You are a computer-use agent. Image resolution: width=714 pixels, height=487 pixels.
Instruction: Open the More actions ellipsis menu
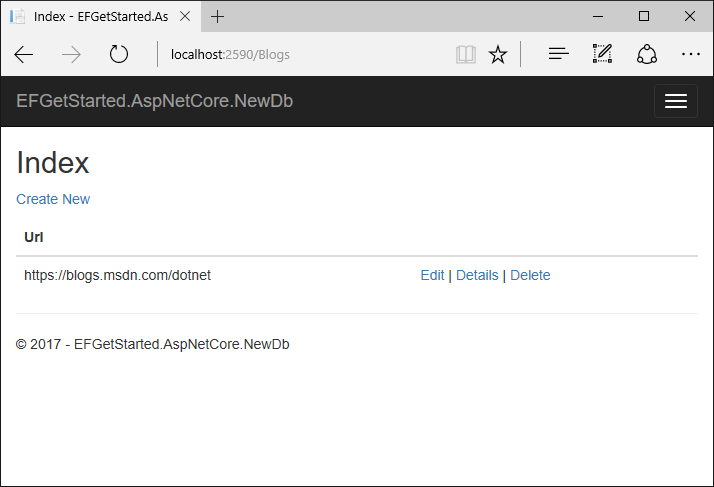690,54
